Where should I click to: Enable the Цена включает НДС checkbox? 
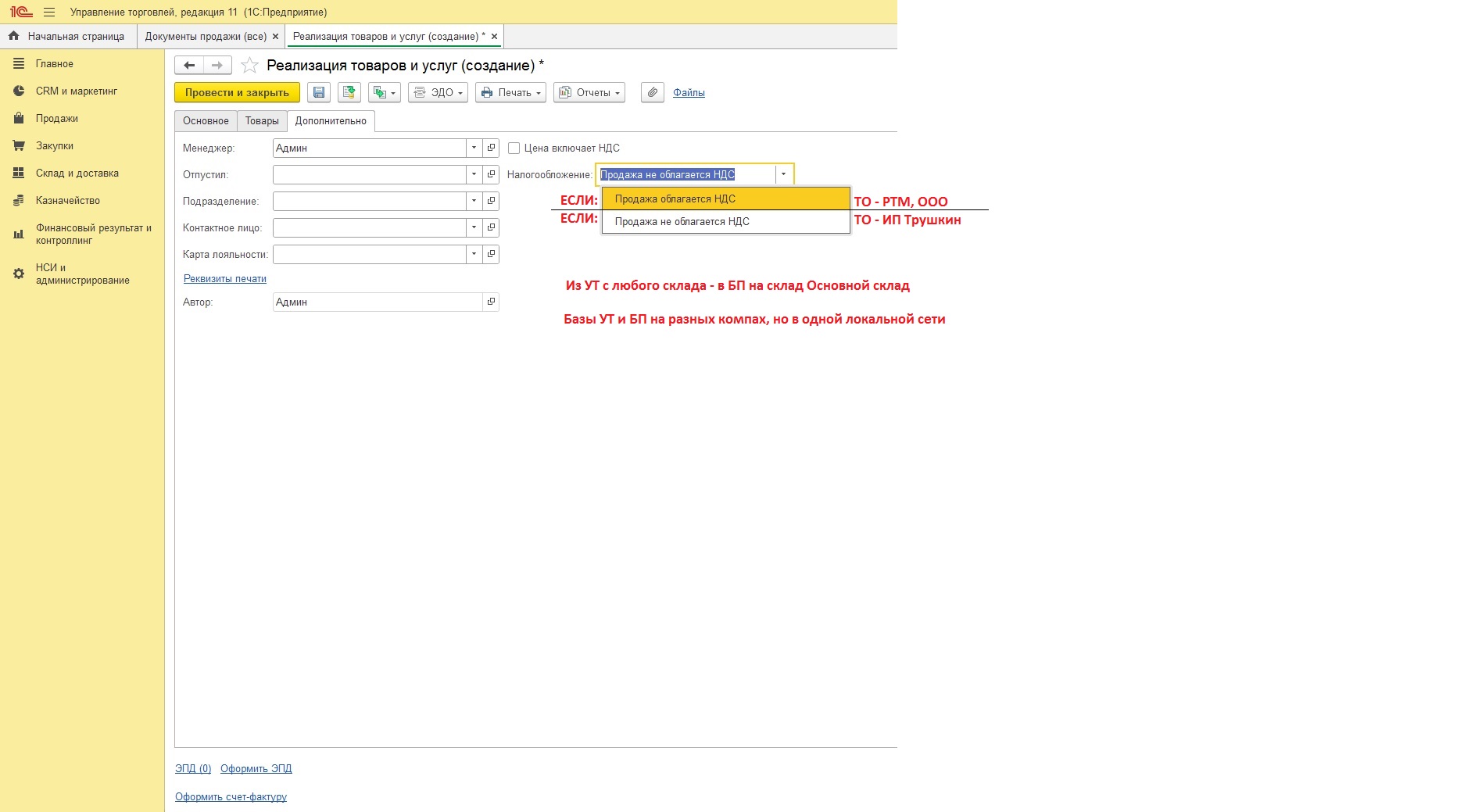(x=514, y=148)
